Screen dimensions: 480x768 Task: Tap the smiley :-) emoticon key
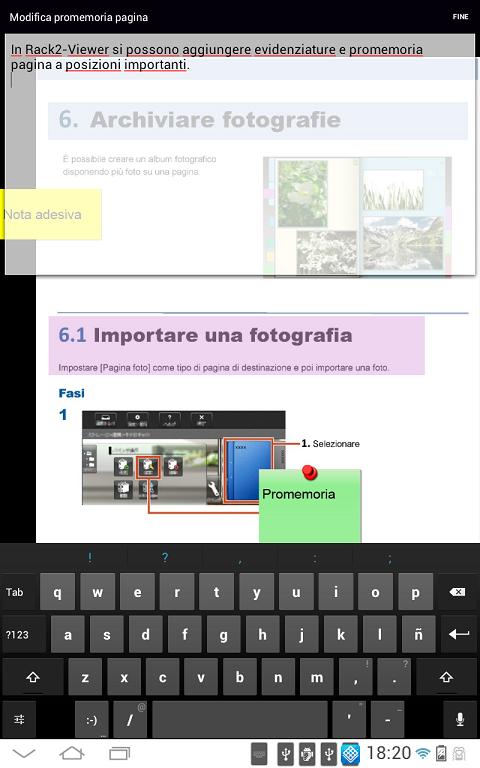92,720
